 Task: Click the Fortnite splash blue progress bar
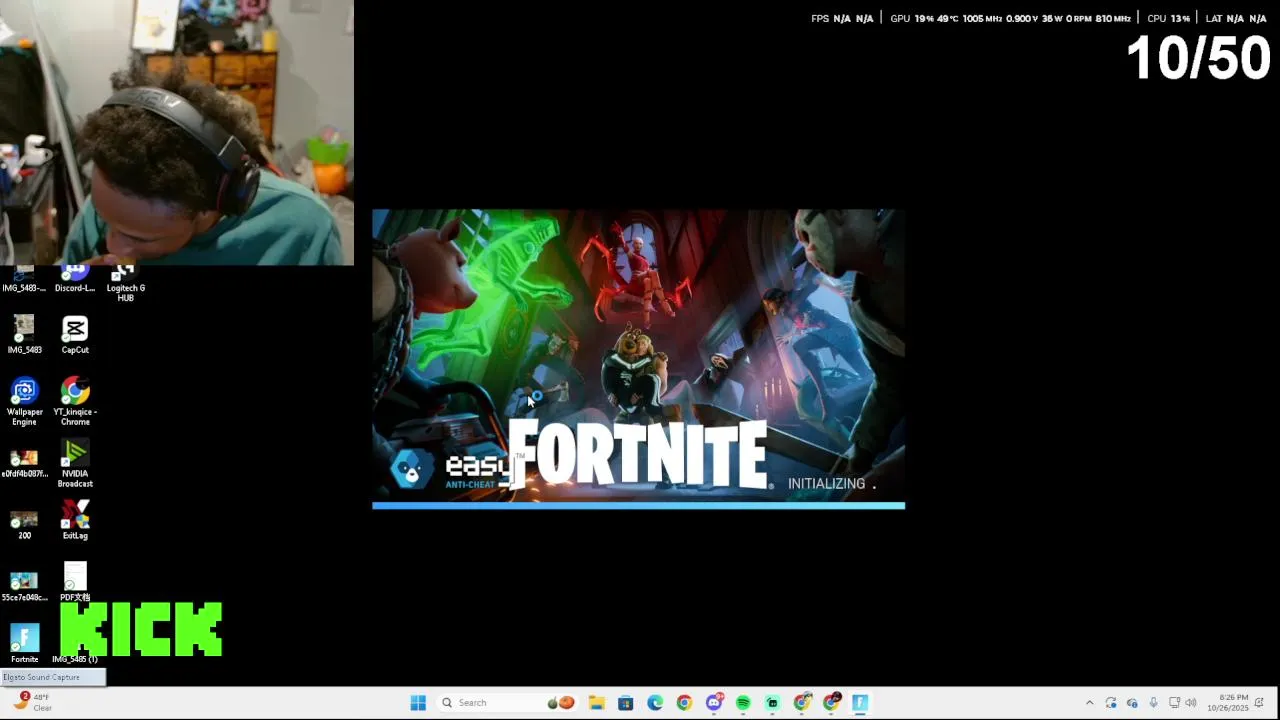[638, 506]
